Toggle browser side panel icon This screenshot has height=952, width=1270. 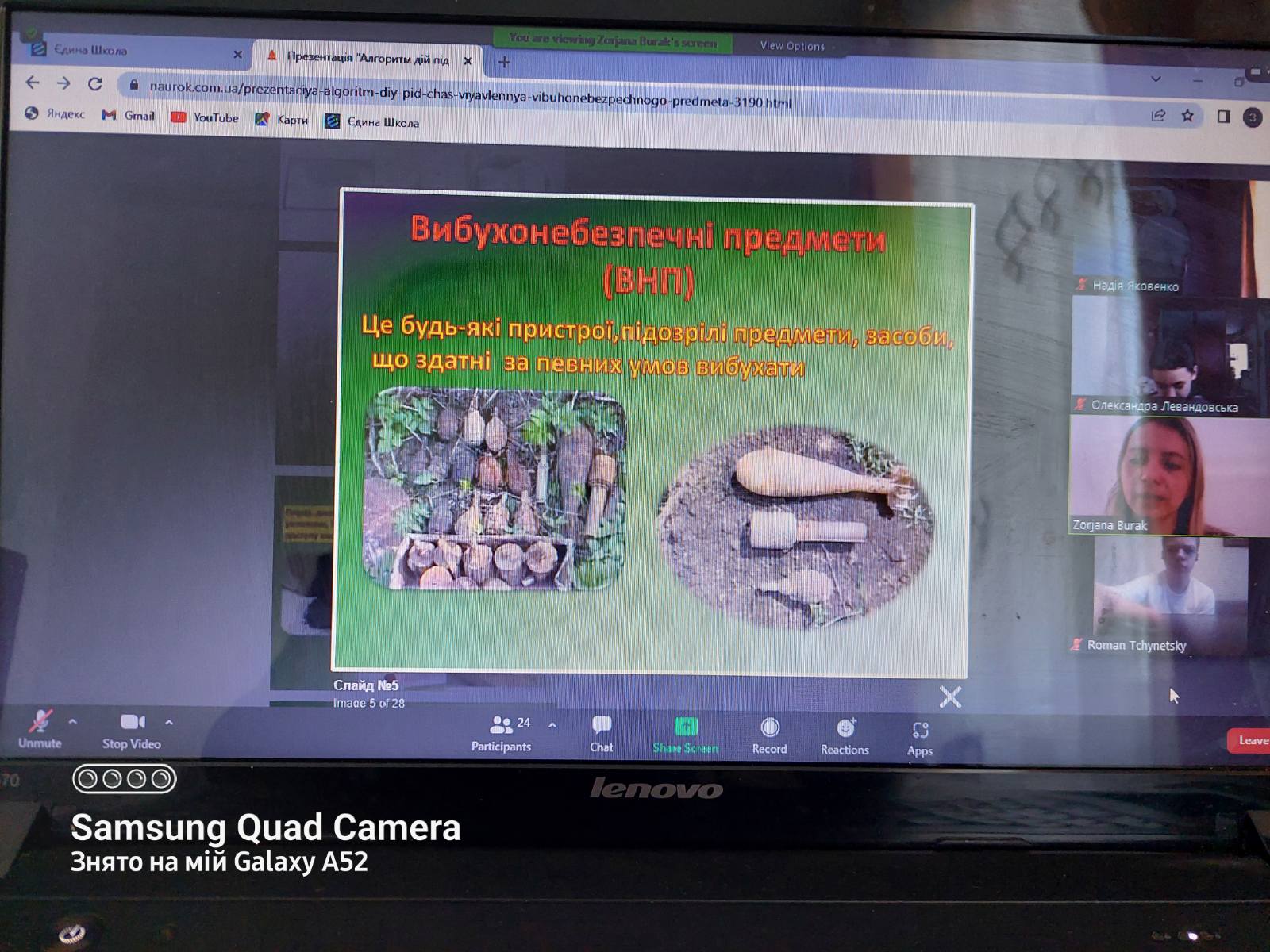[1223, 117]
